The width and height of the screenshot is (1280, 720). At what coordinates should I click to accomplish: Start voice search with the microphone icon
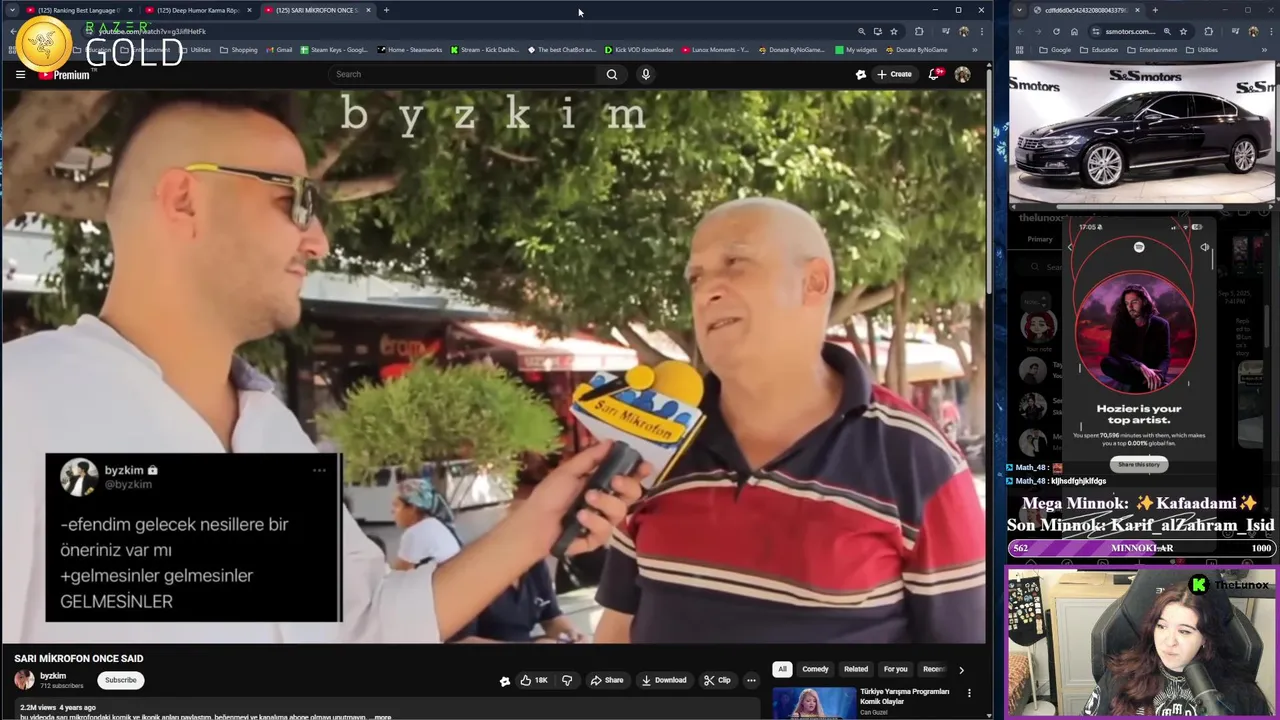pyautogui.click(x=646, y=74)
